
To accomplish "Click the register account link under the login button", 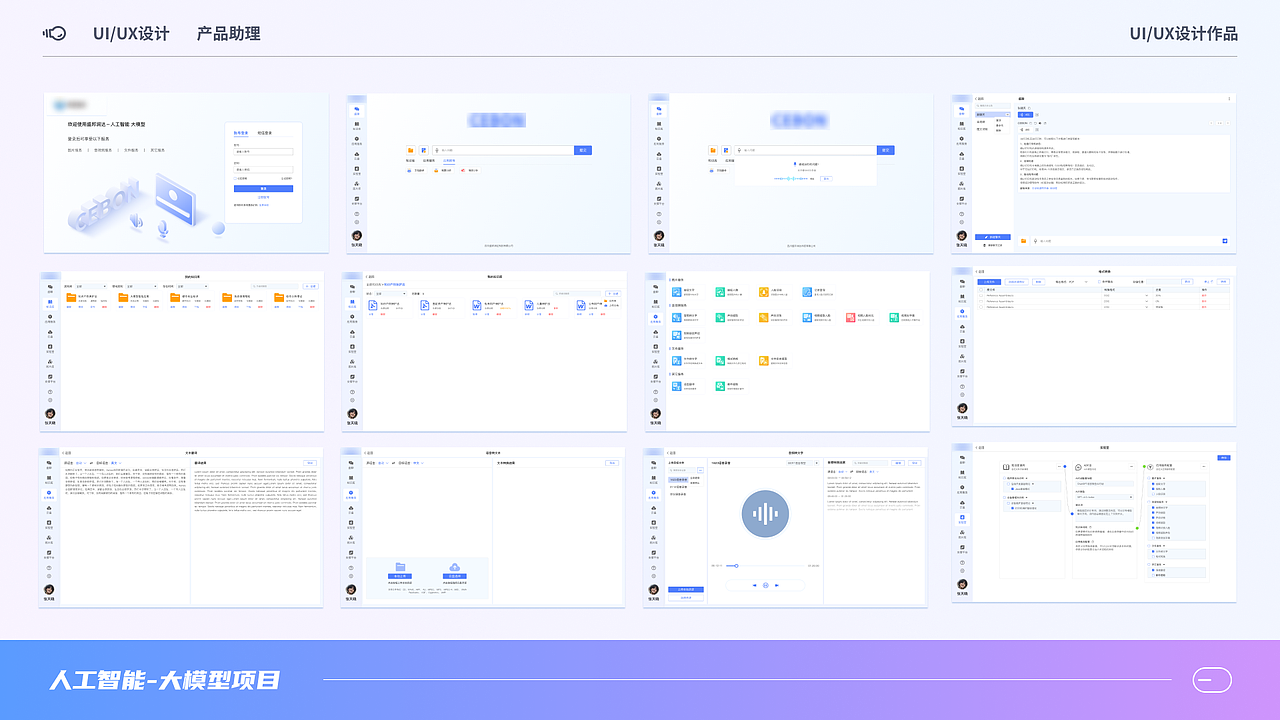I will [263, 197].
